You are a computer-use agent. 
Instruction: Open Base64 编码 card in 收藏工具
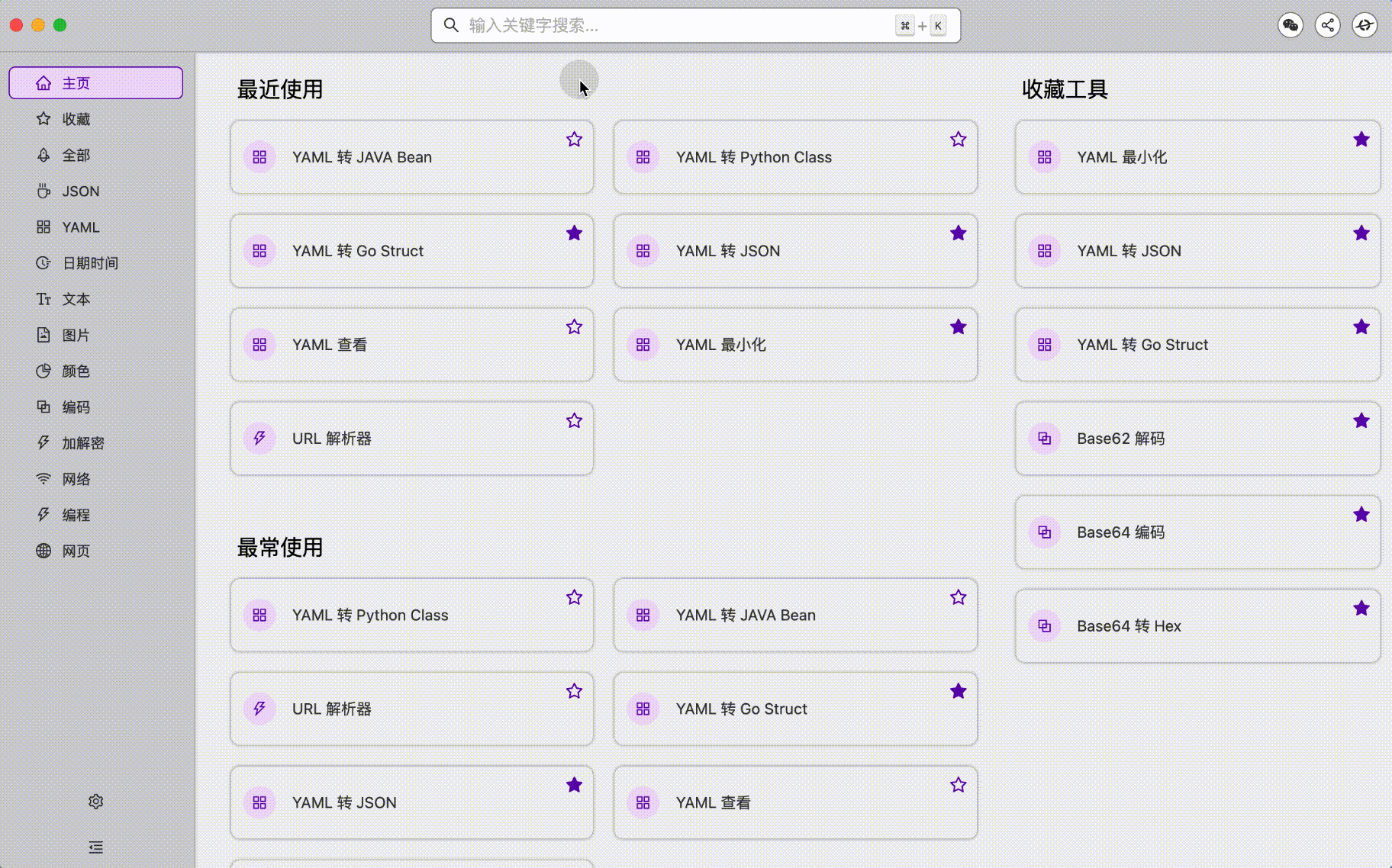point(1198,532)
